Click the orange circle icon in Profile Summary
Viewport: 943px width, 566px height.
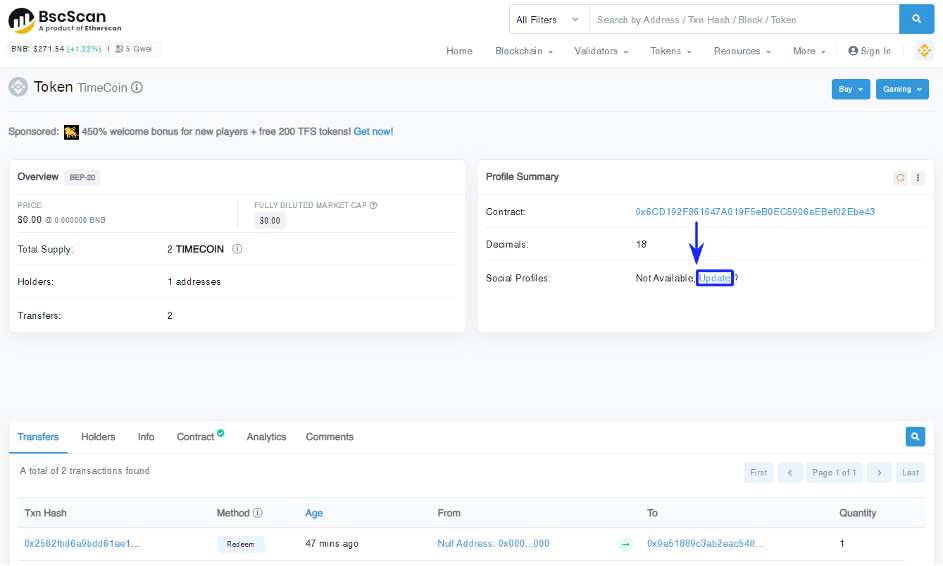[x=900, y=177]
